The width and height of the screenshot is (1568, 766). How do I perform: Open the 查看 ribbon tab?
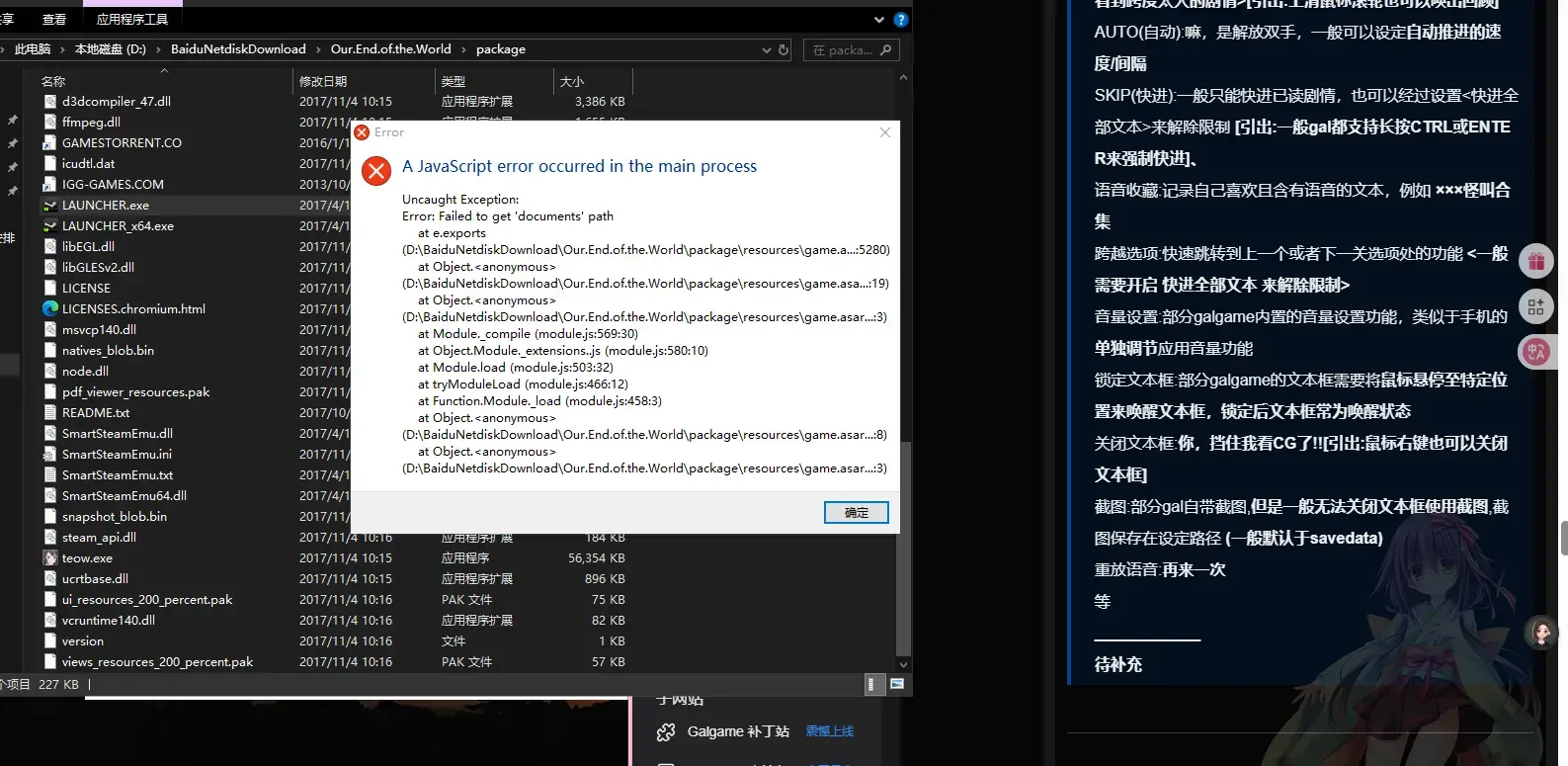[54, 19]
